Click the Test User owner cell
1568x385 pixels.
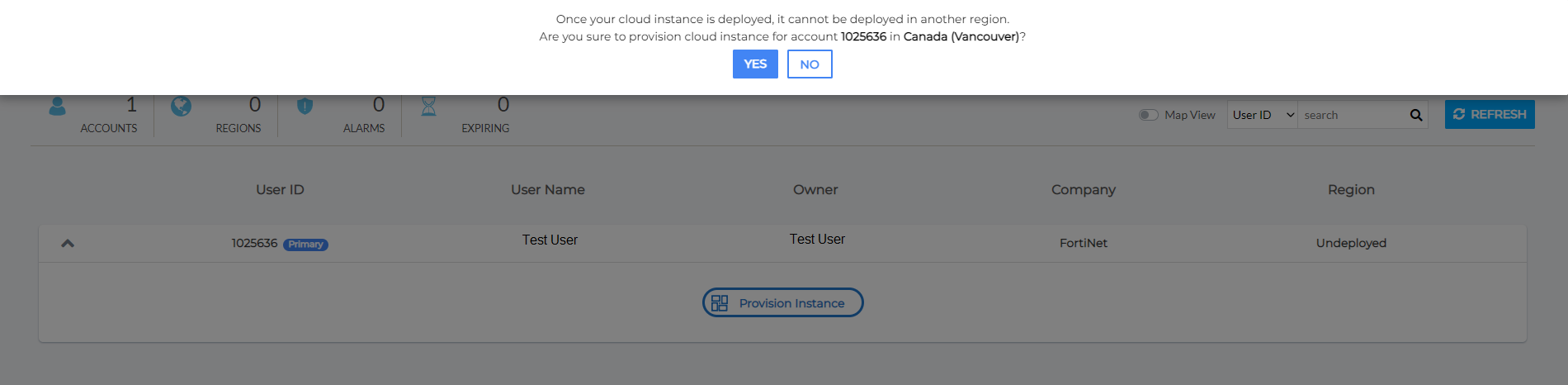coord(817,239)
